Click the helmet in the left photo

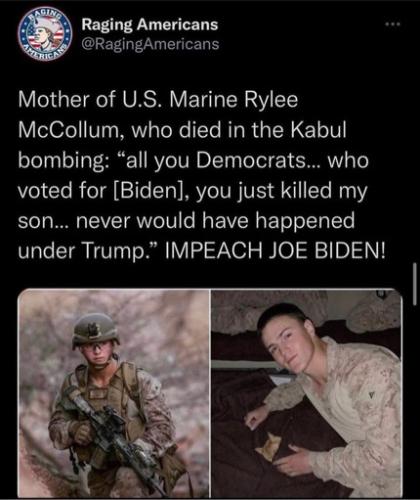point(95,330)
